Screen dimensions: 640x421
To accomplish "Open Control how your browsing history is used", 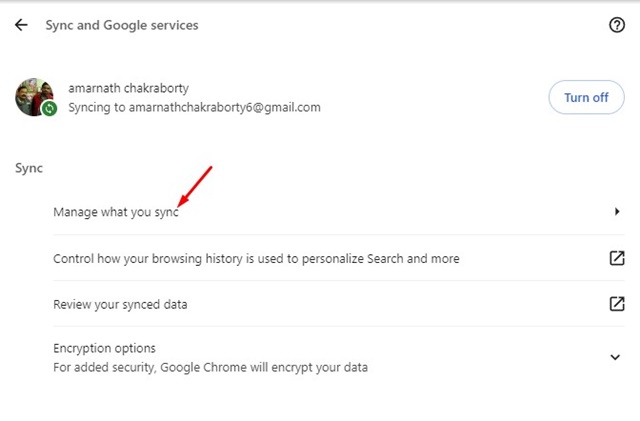I will click(x=256, y=258).
